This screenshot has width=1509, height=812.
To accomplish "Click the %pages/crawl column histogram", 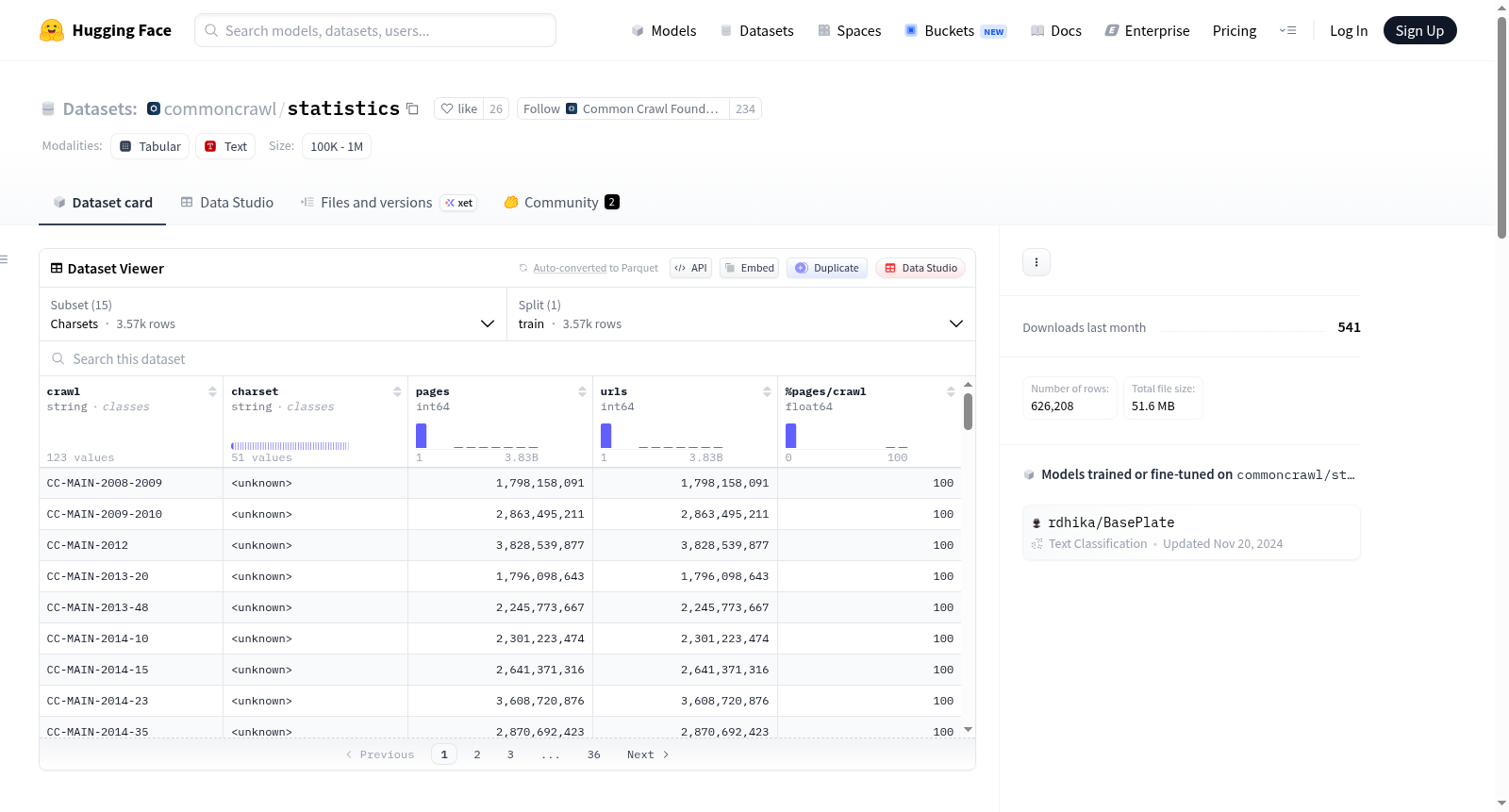I will point(847,436).
